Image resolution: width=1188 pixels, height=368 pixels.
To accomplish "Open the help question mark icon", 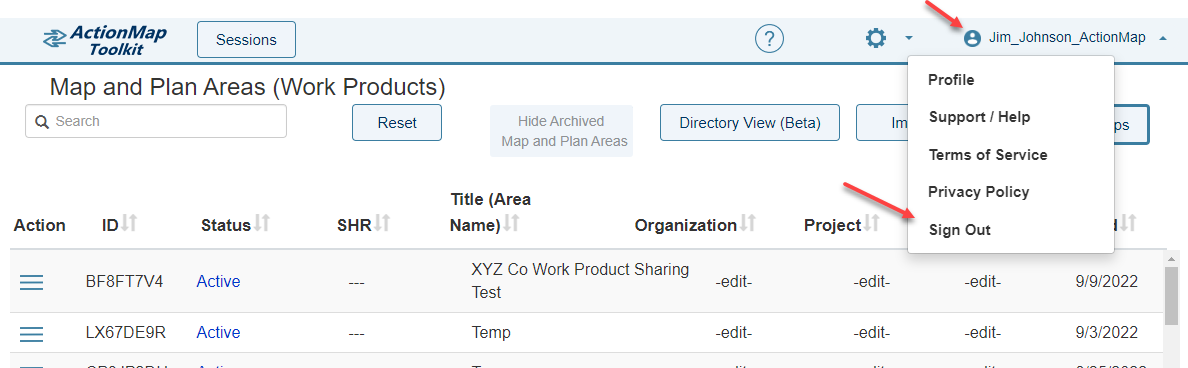I will [769, 39].
